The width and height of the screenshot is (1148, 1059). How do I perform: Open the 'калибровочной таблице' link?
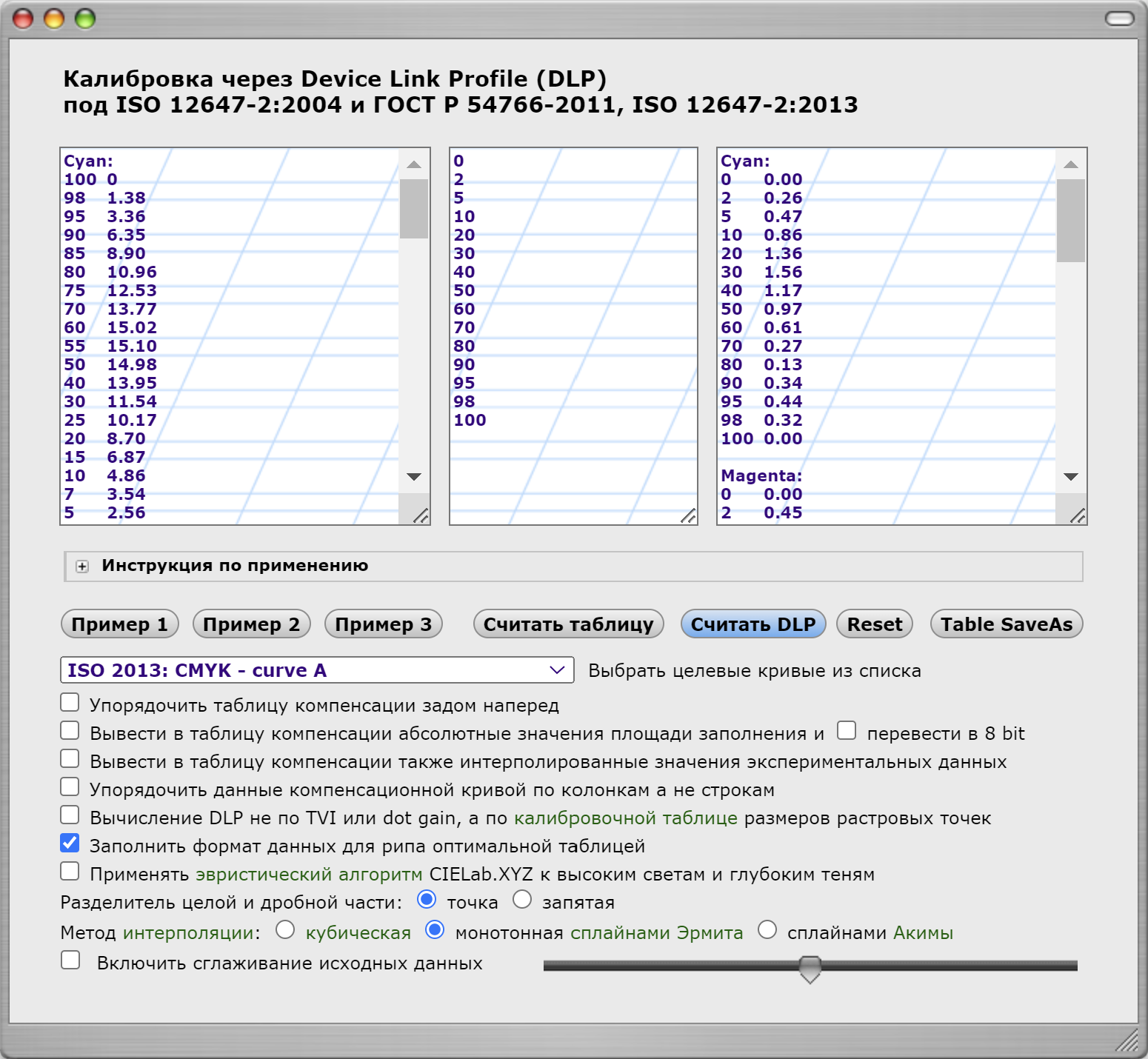pos(626,818)
